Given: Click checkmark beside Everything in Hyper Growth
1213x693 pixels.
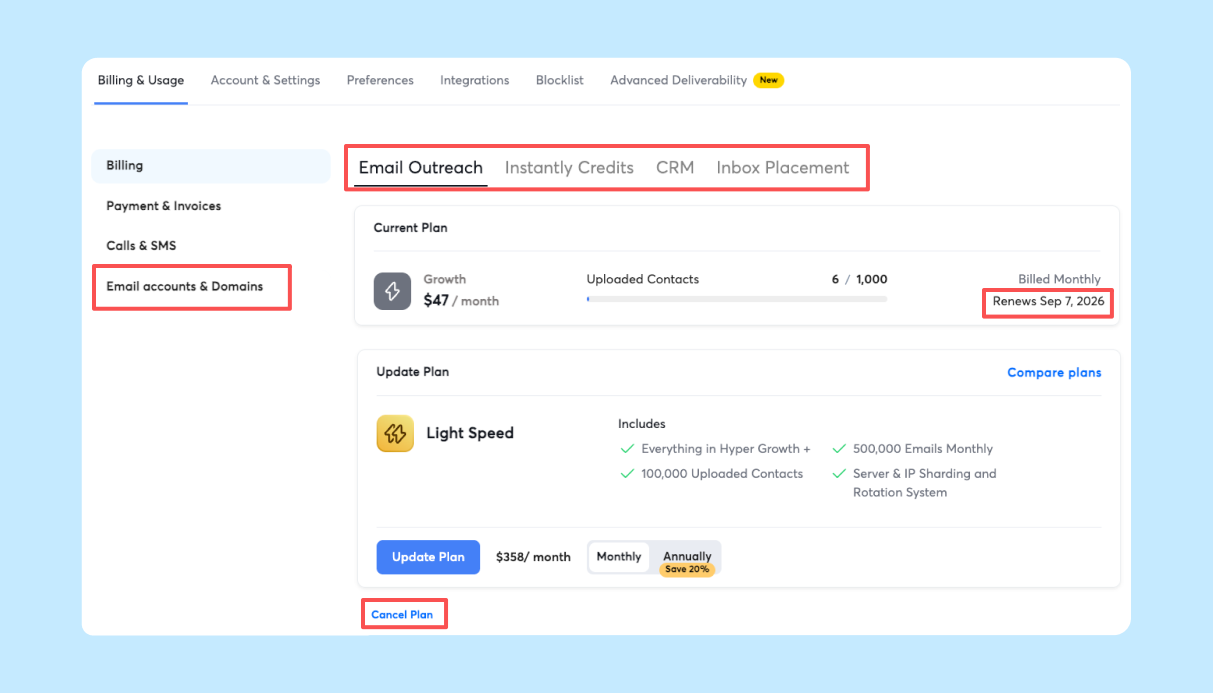Looking at the screenshot, I should coord(628,449).
